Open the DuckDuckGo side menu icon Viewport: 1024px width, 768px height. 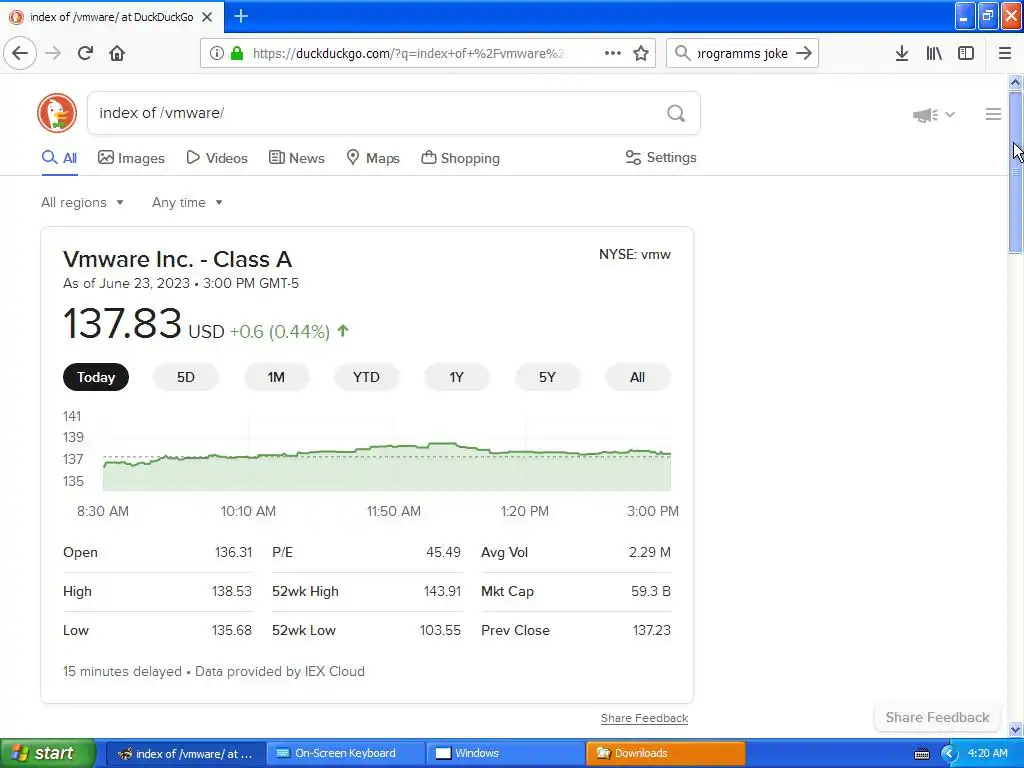tap(993, 114)
